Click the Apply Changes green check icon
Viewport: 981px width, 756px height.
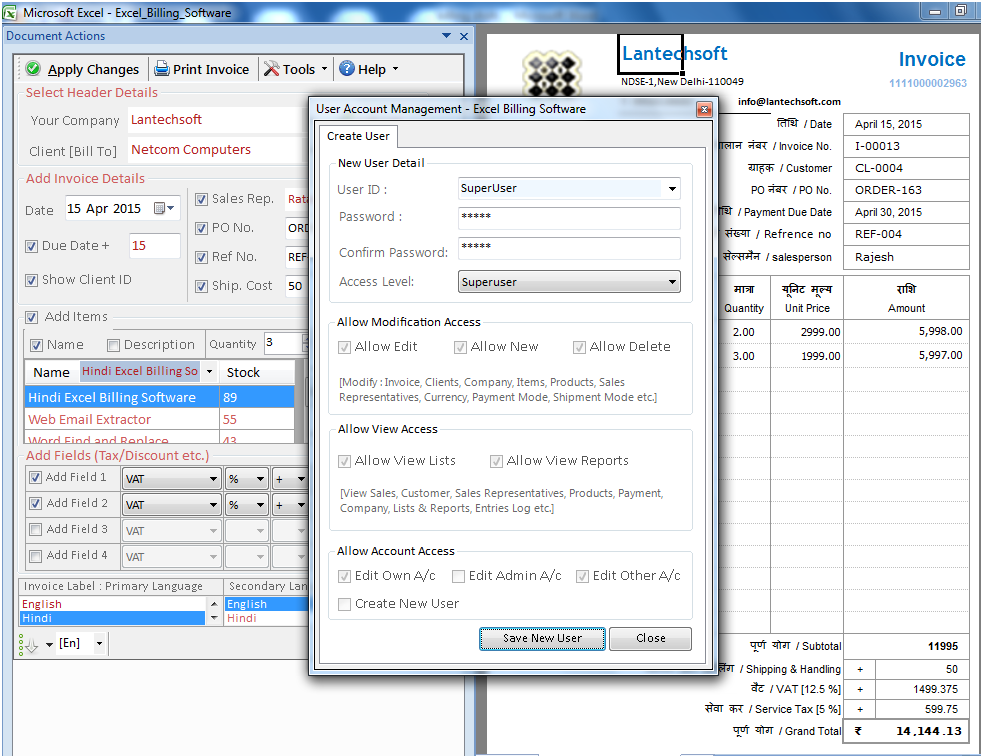coord(33,68)
